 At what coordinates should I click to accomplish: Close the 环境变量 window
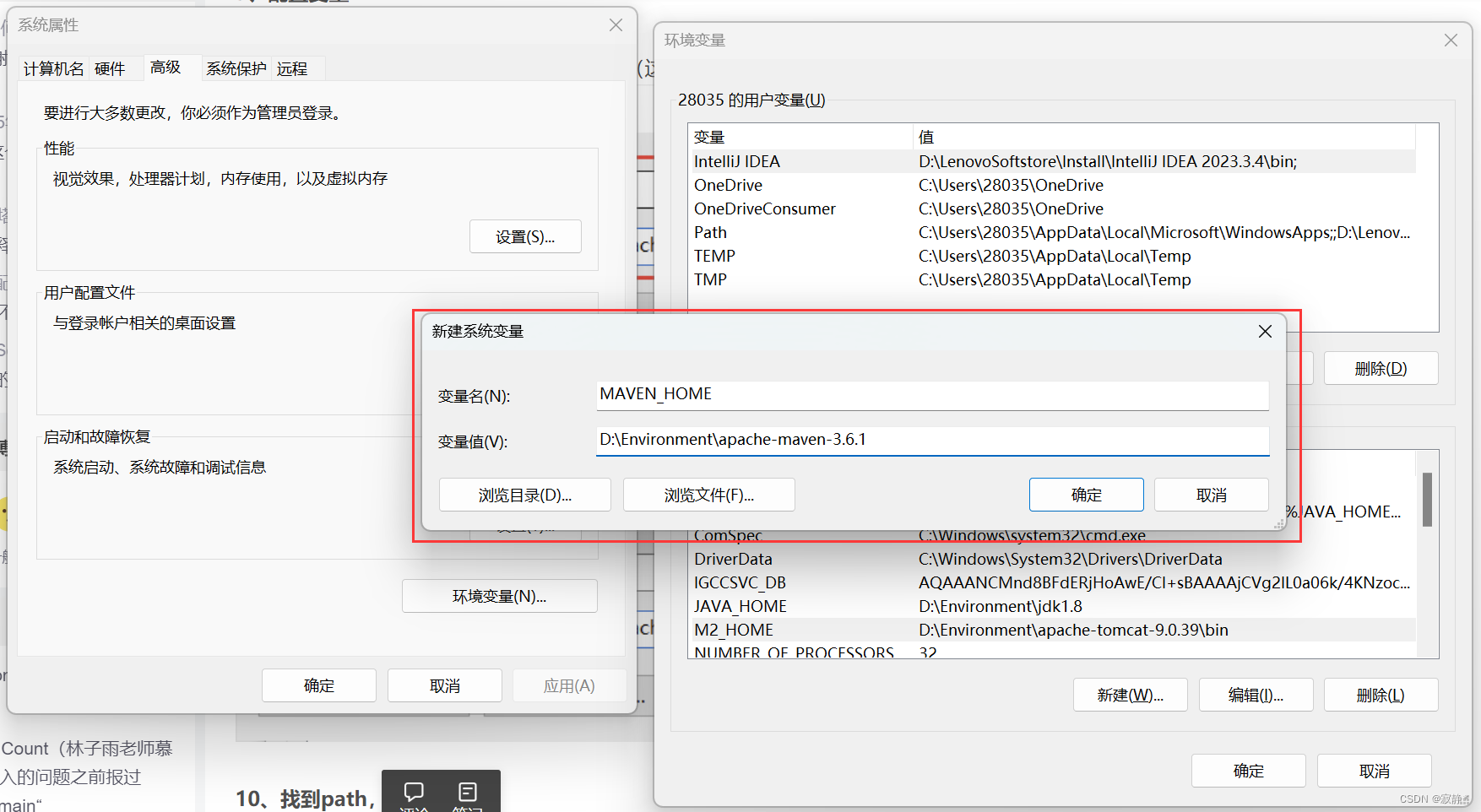1451,41
